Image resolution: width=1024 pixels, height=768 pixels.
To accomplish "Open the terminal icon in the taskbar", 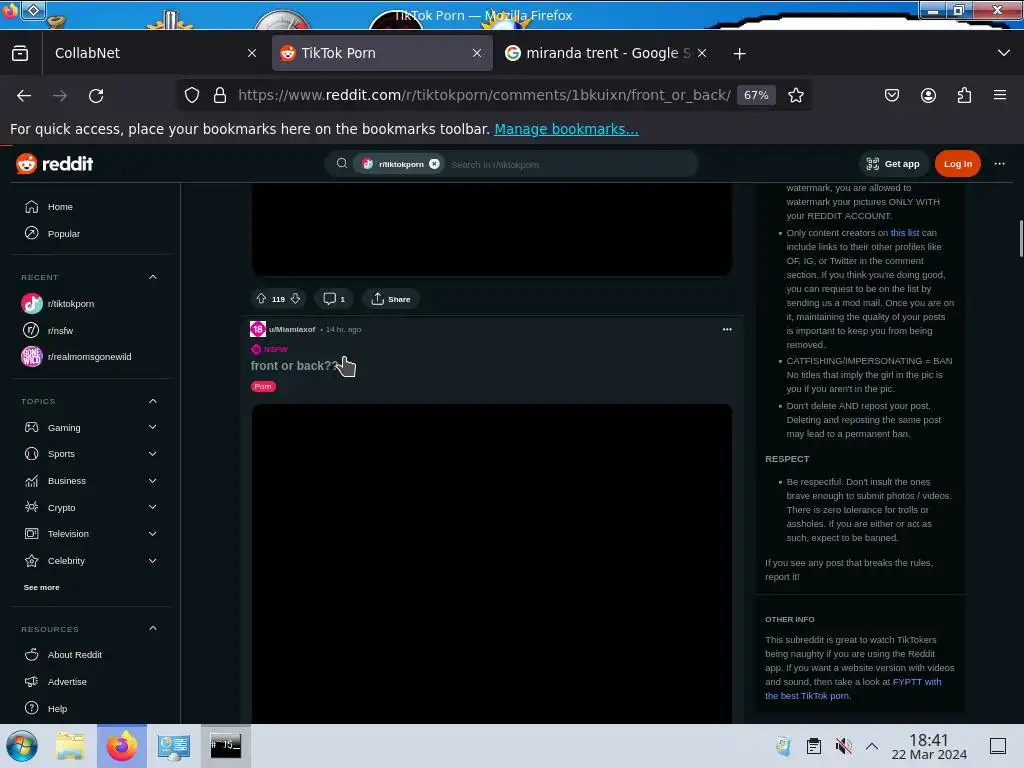I will 225,746.
